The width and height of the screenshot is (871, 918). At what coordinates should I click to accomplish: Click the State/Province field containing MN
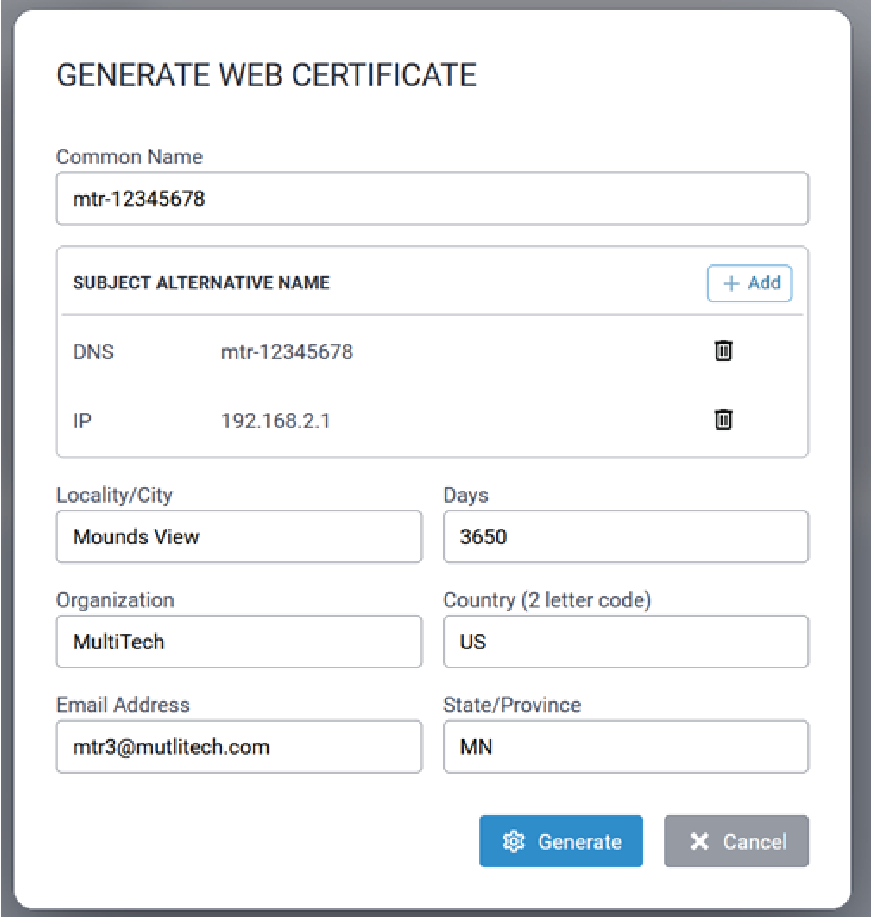click(x=625, y=747)
